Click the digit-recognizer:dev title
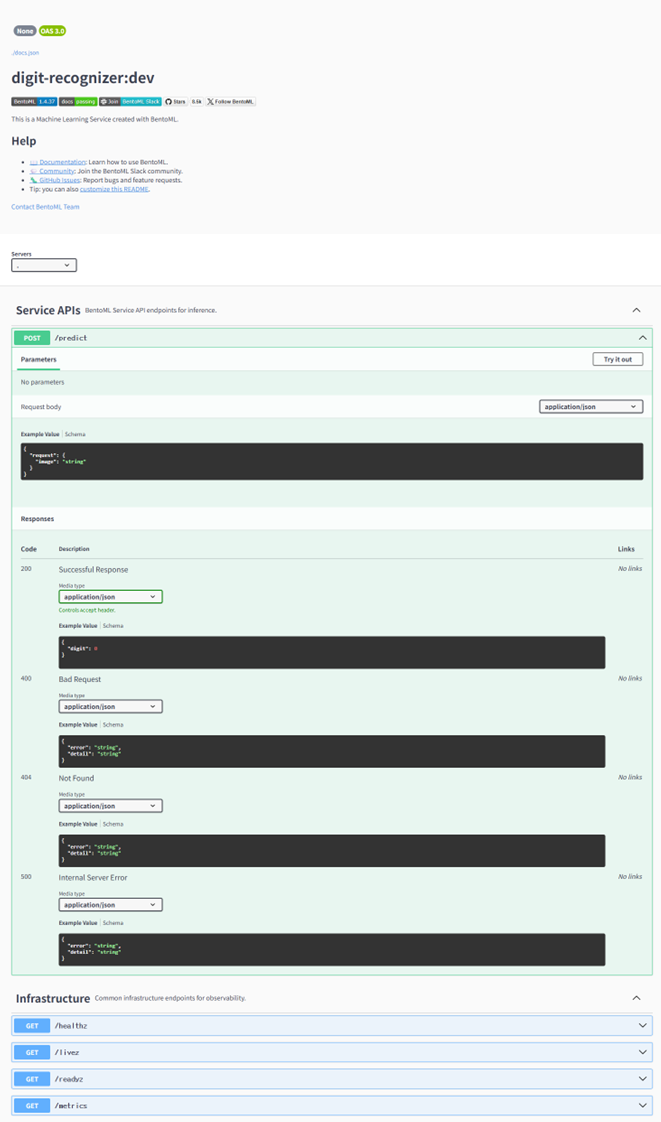Screen dimensions: 661x1122 [83, 78]
